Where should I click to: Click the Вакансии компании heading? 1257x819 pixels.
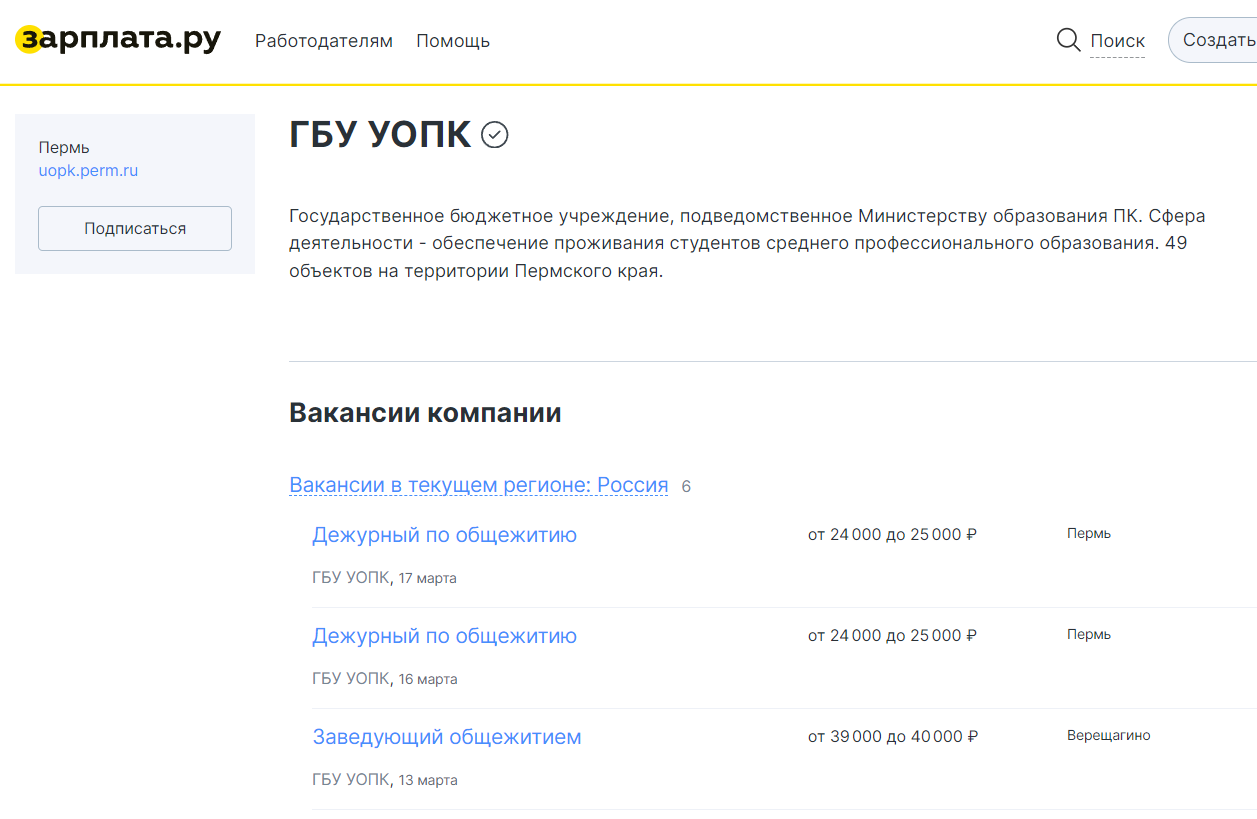pos(425,413)
